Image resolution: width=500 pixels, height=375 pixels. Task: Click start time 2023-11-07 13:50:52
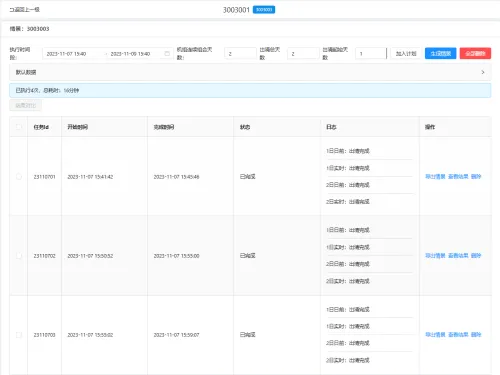coord(90,256)
